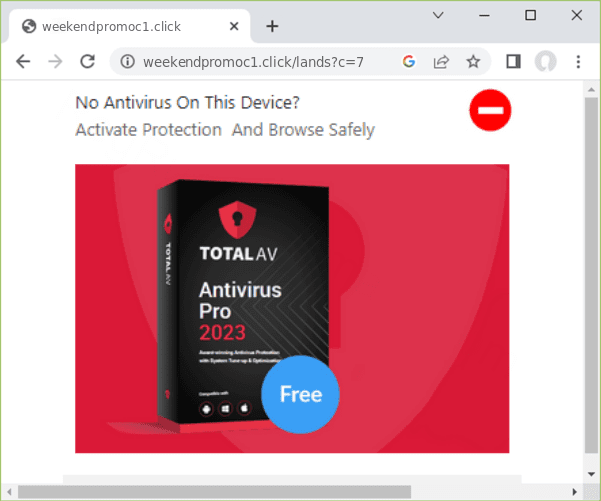Open a new tab
This screenshot has width=601, height=501.
[272, 26]
